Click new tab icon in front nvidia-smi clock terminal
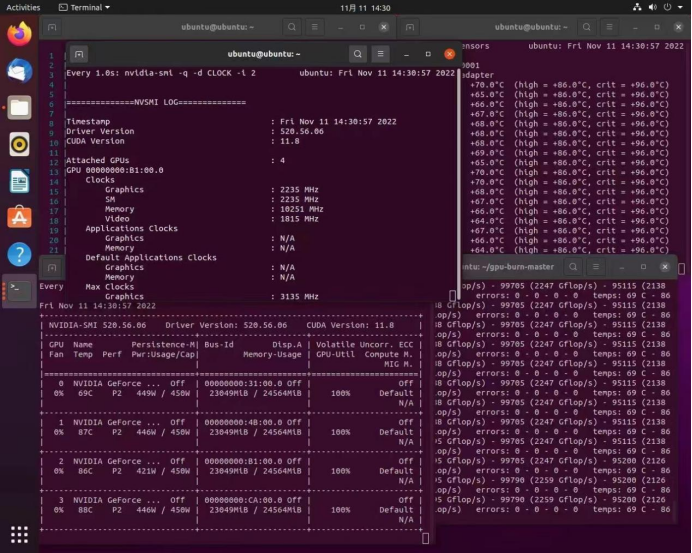Image resolution: width=692 pixels, height=553 pixels. coord(79,54)
